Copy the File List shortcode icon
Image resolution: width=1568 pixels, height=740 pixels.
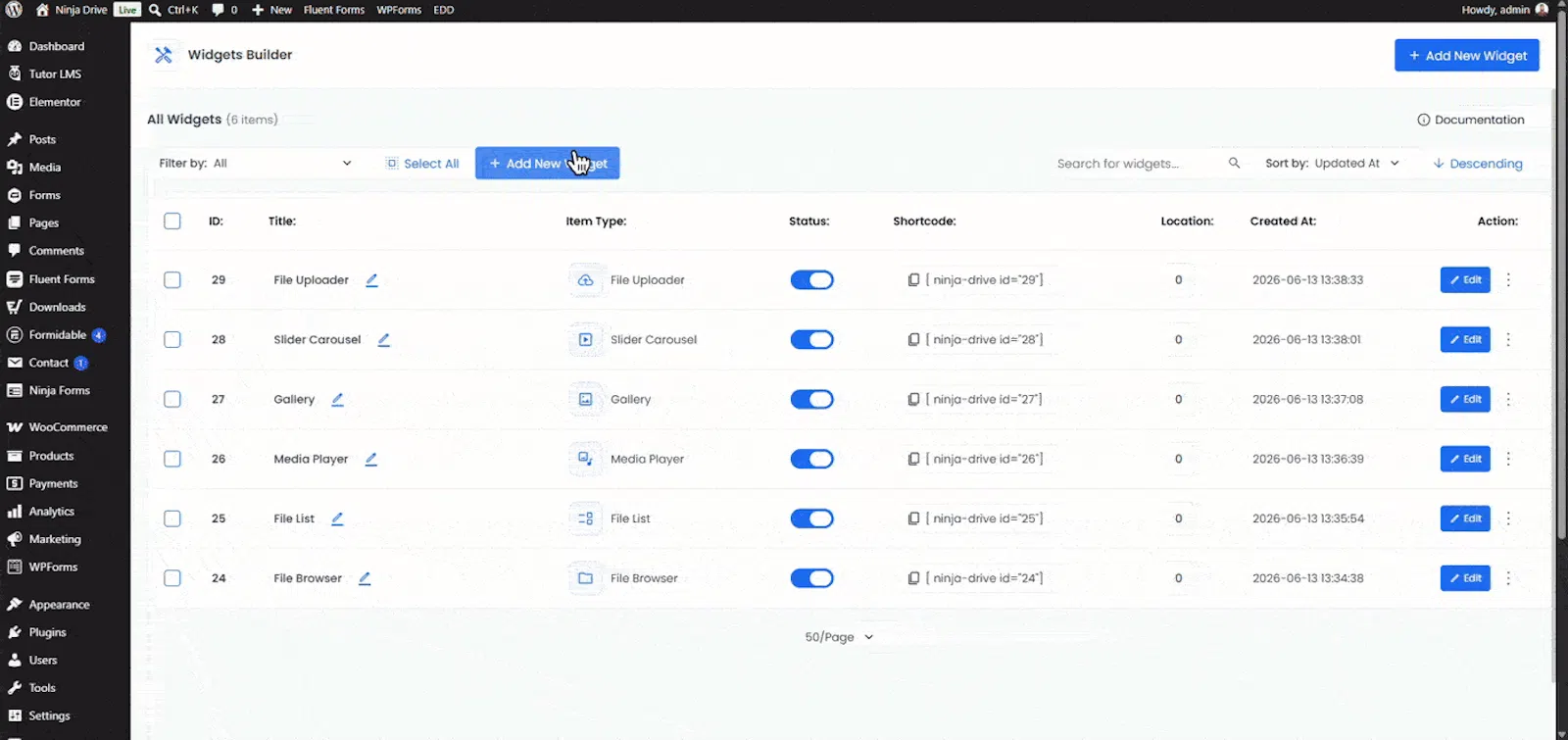click(913, 518)
